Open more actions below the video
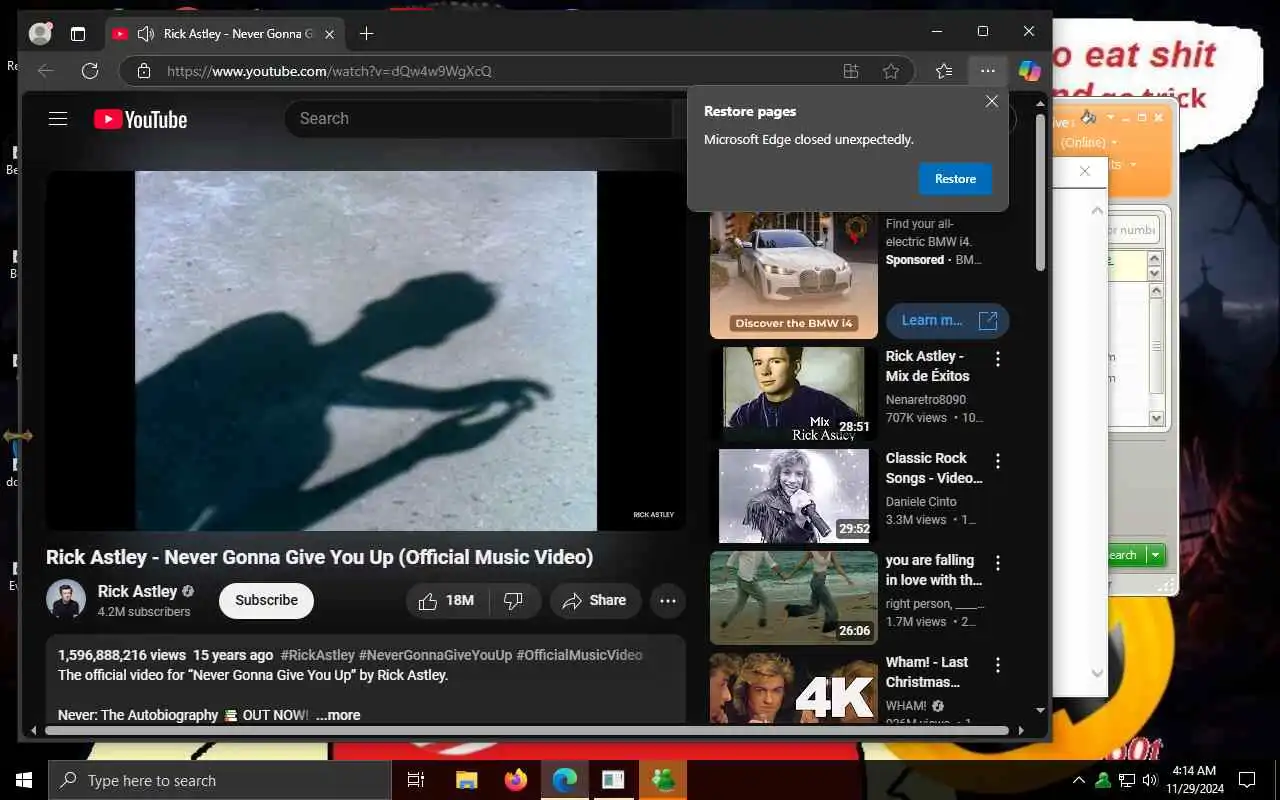1280x800 pixels. 668,601
